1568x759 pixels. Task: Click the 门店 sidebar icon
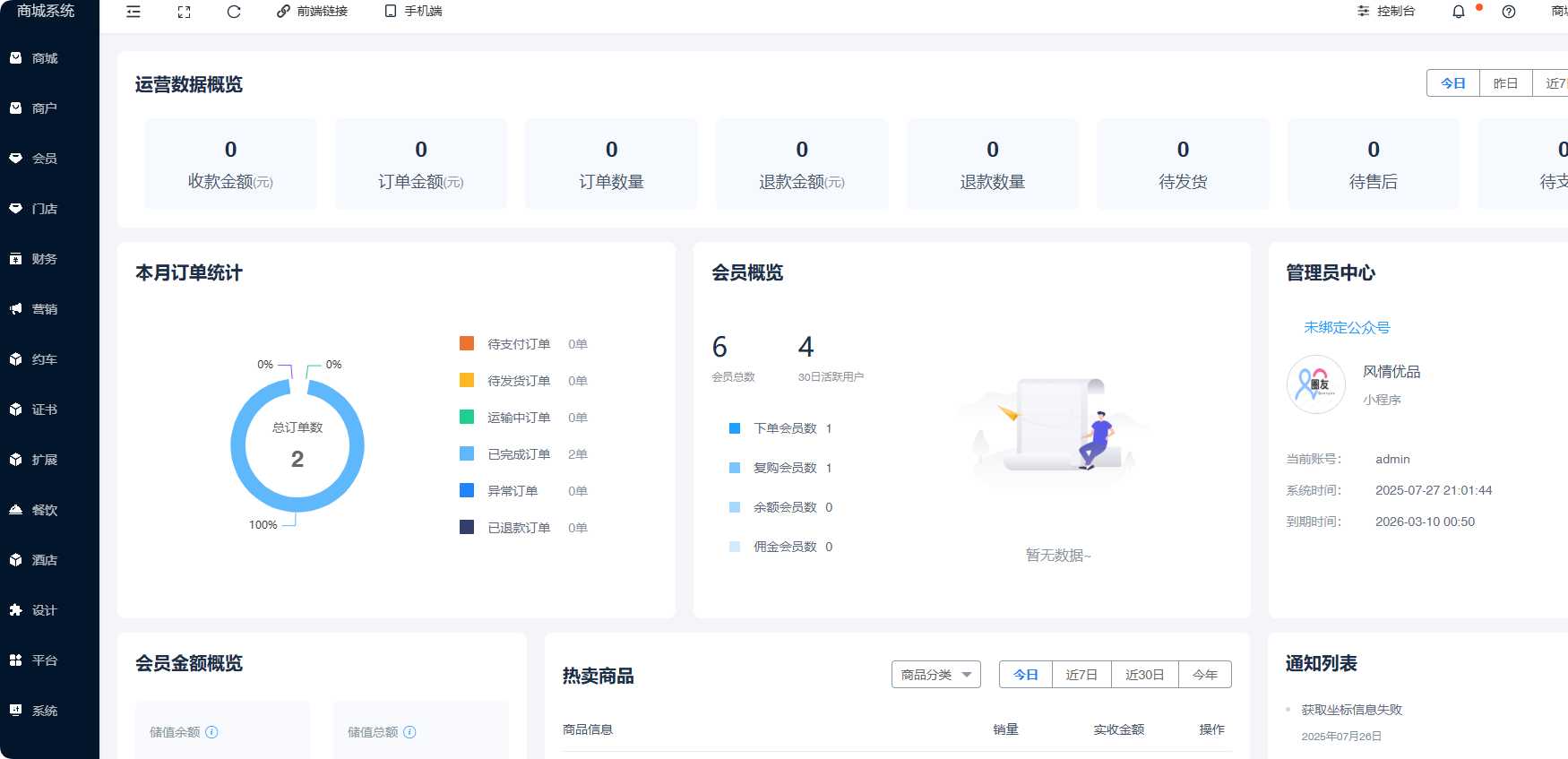click(15, 208)
